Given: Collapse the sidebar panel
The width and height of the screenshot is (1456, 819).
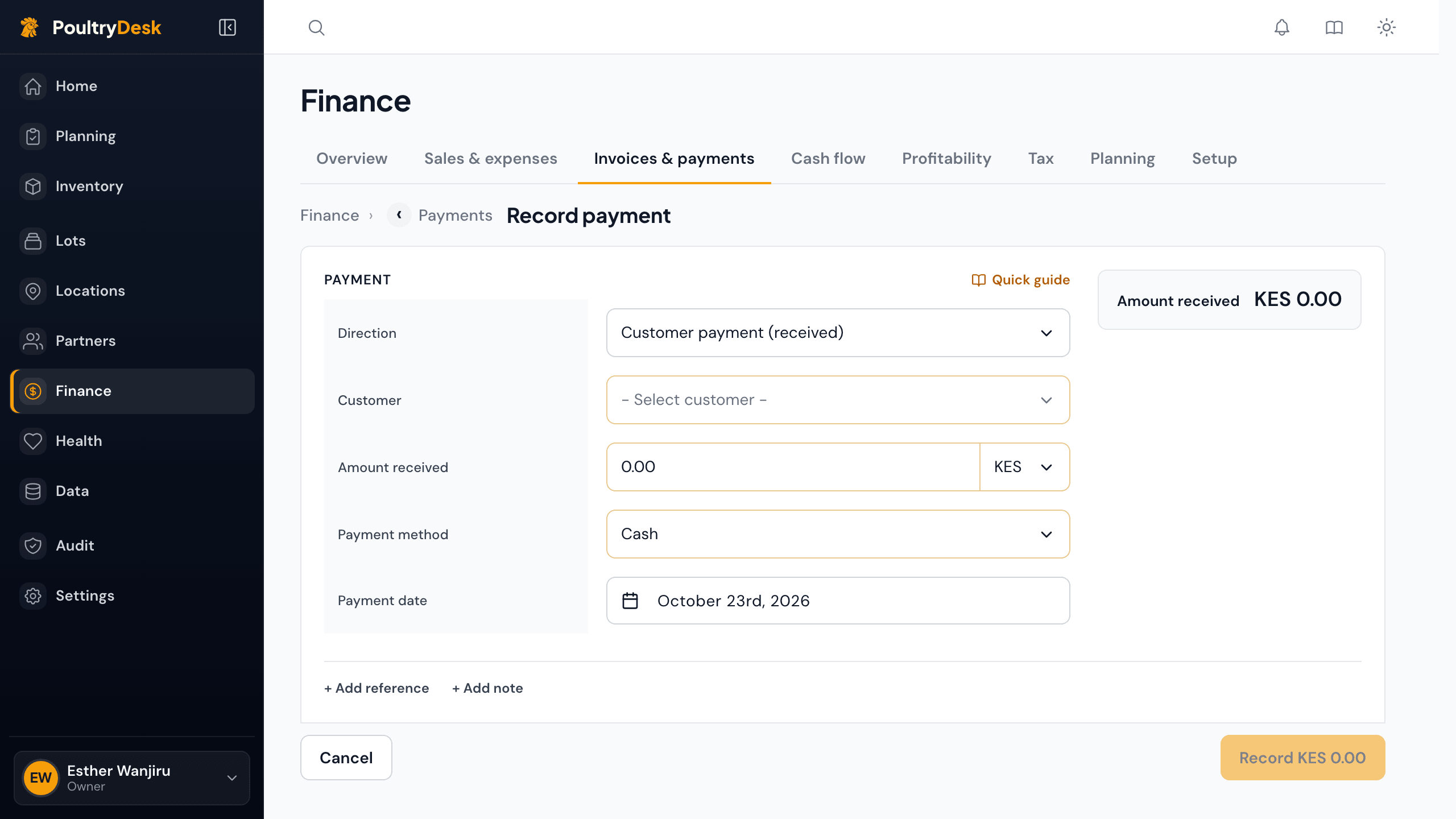Looking at the screenshot, I should (227, 27).
